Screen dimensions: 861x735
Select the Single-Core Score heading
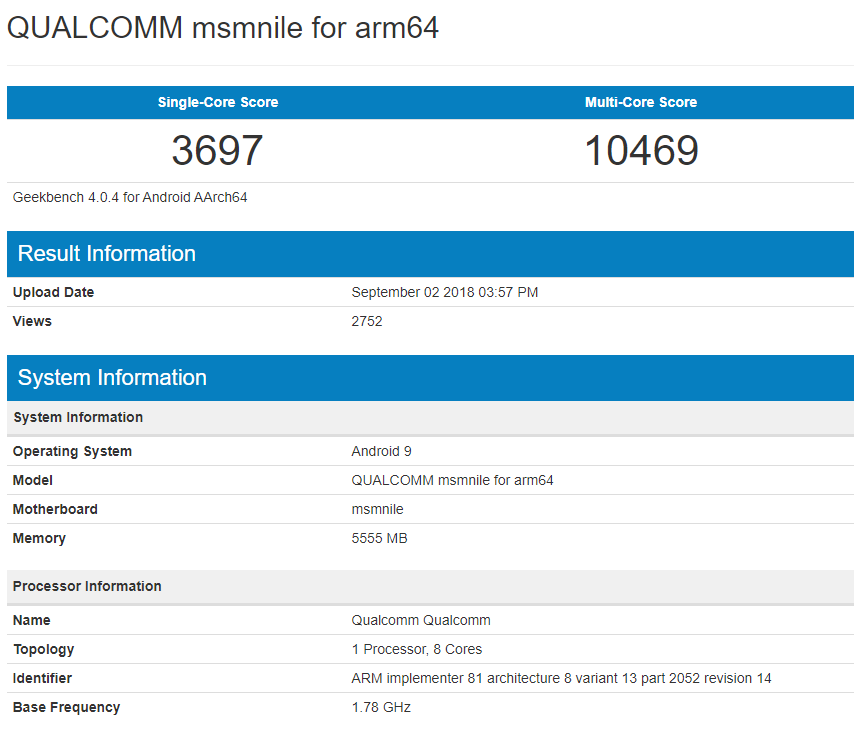(x=218, y=102)
